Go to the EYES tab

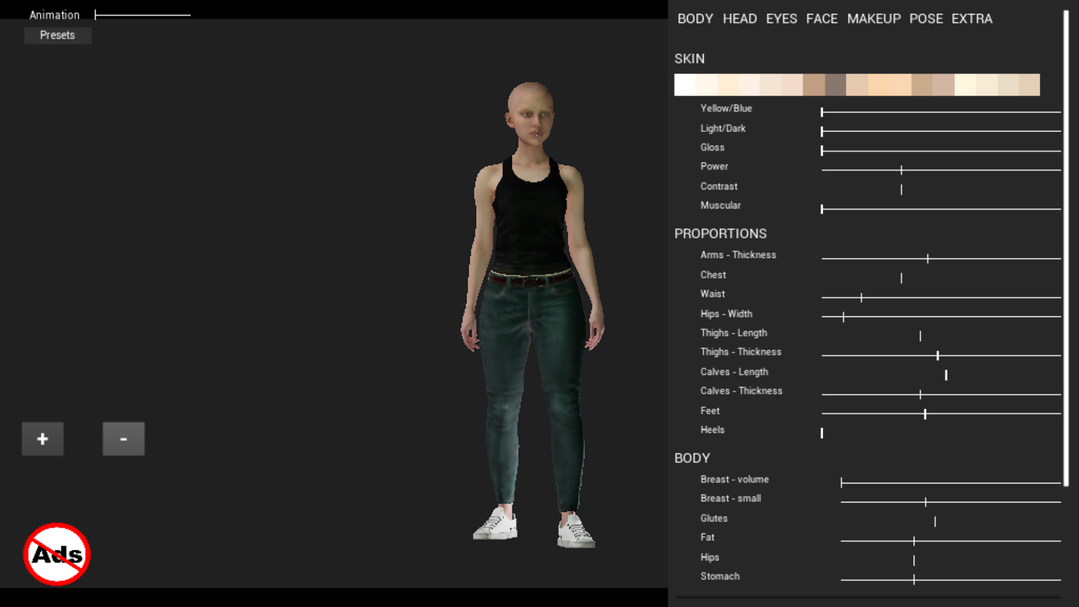point(781,19)
